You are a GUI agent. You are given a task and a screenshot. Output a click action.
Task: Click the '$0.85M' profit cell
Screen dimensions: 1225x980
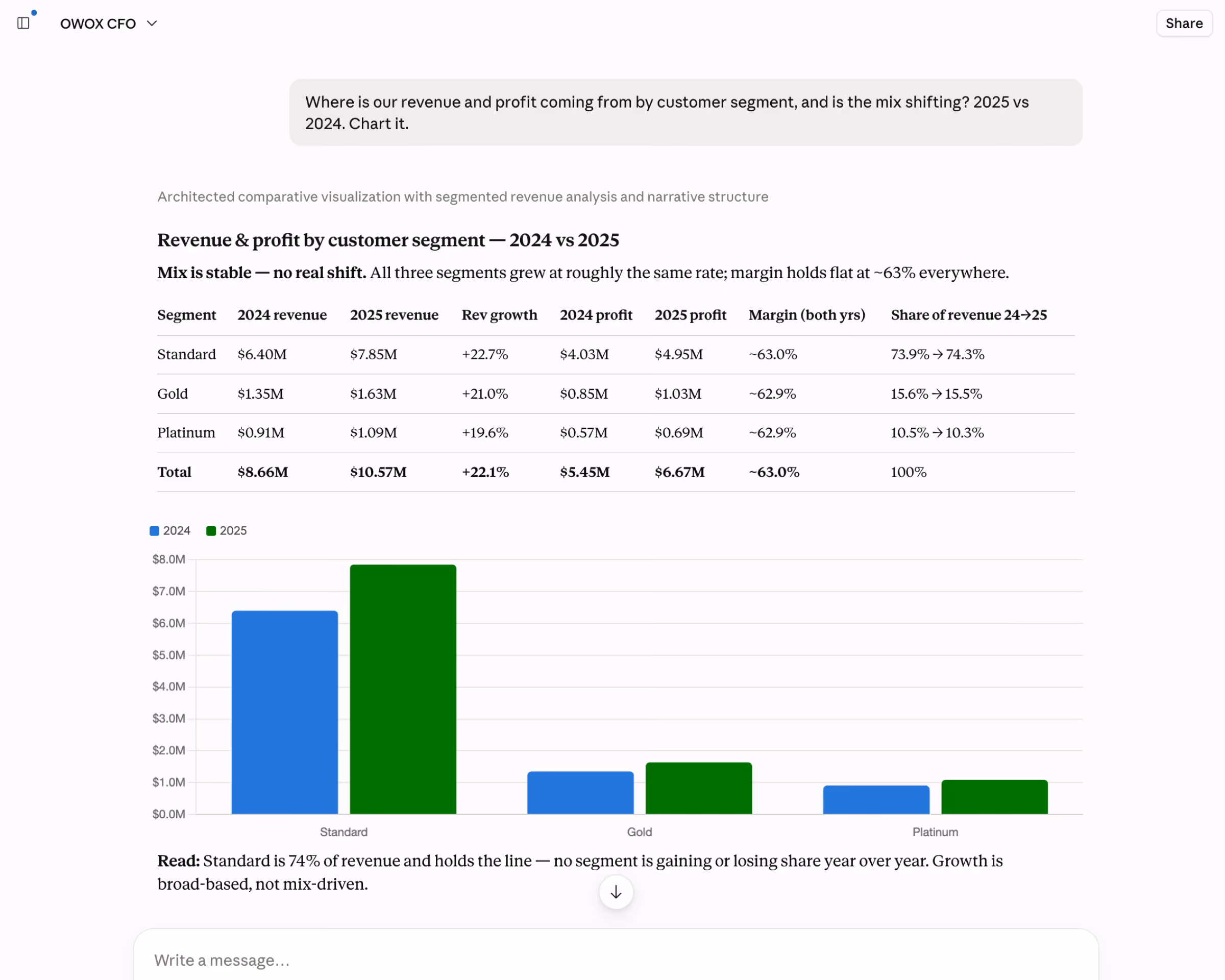pyautogui.click(x=583, y=394)
